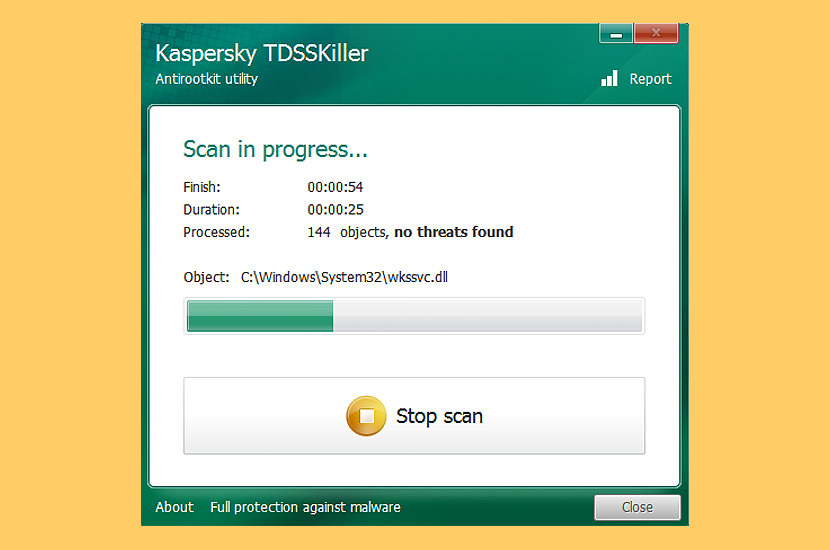Click the 'Scan in progress...' heading

pos(275,150)
